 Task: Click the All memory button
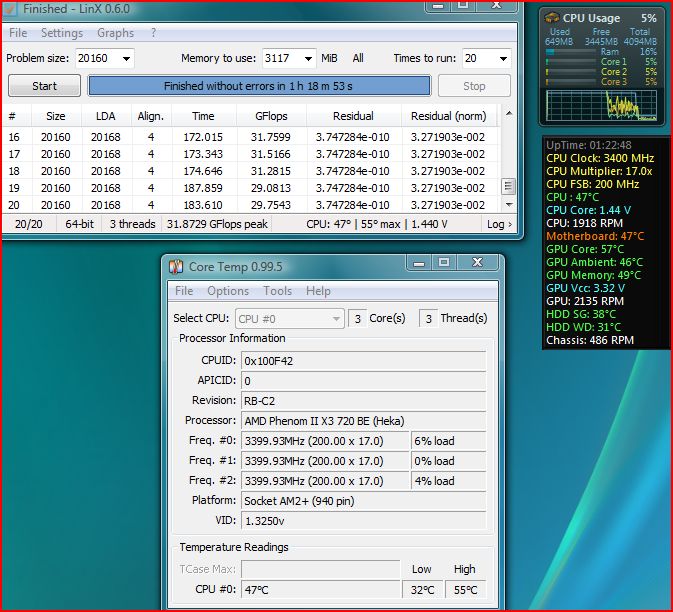[x=358, y=58]
